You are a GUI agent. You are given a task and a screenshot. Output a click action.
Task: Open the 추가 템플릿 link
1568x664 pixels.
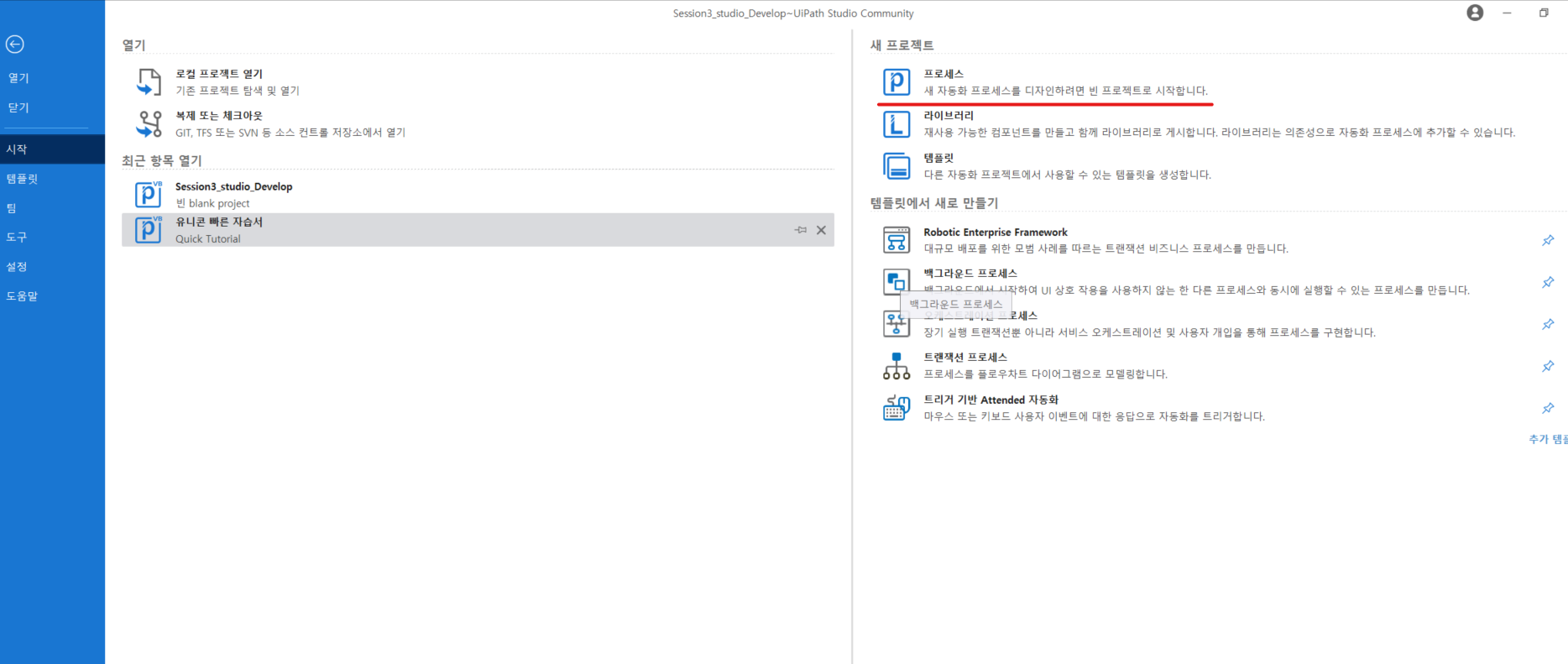1548,439
